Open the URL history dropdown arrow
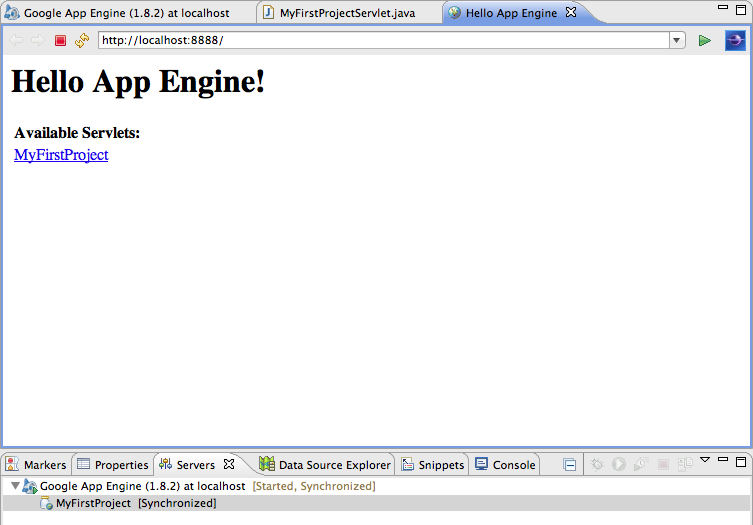753x525 pixels. (677, 40)
